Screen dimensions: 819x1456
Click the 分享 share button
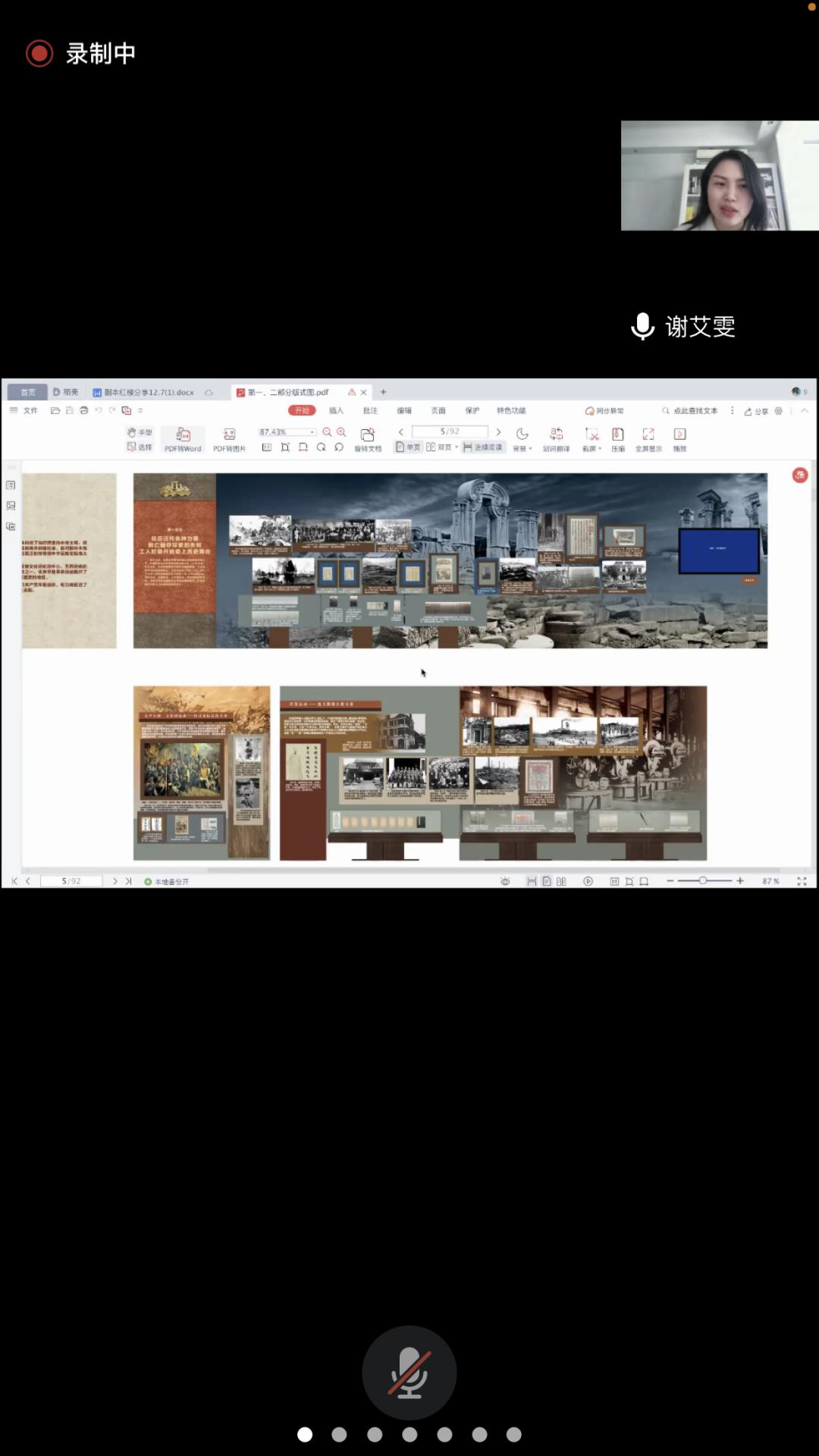(756, 411)
